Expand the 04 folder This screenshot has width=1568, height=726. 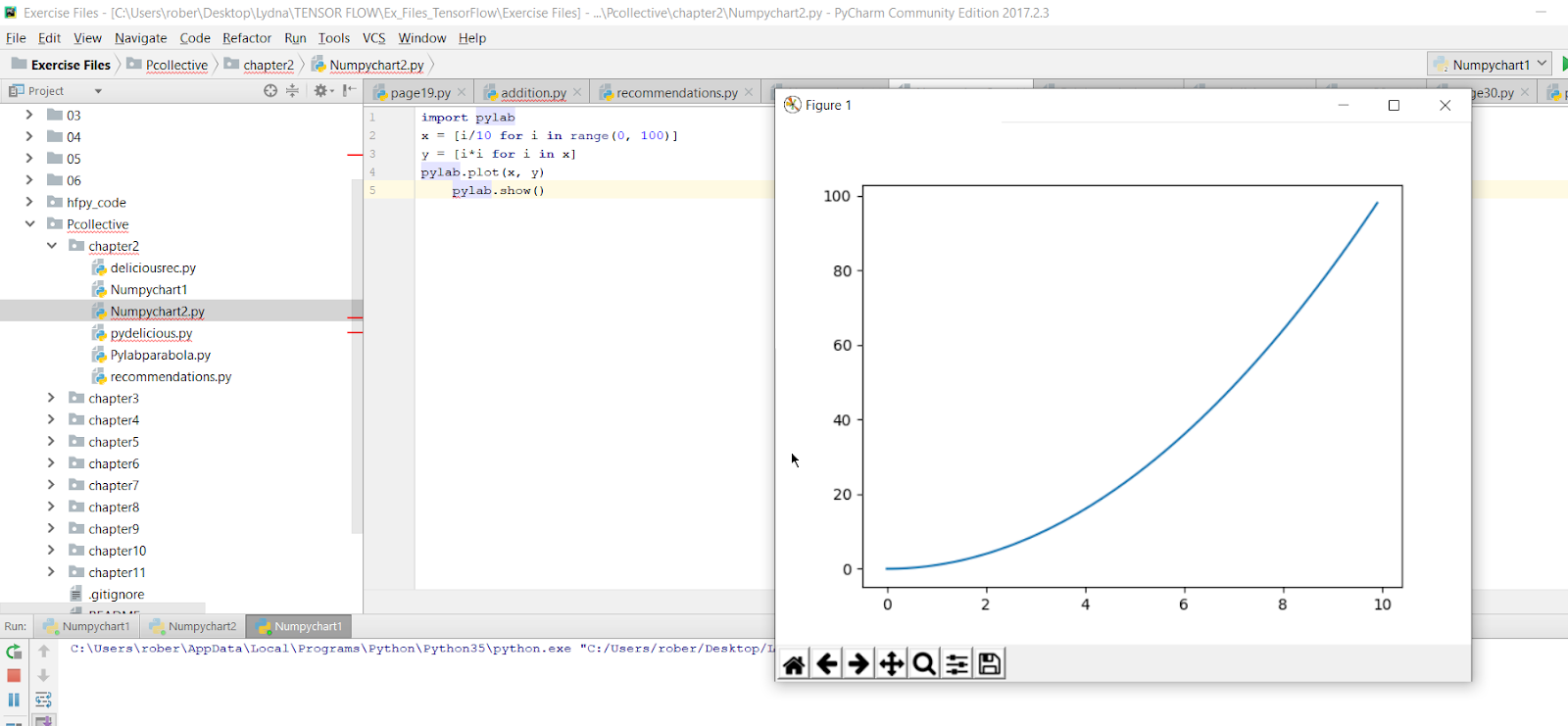pyautogui.click(x=28, y=136)
